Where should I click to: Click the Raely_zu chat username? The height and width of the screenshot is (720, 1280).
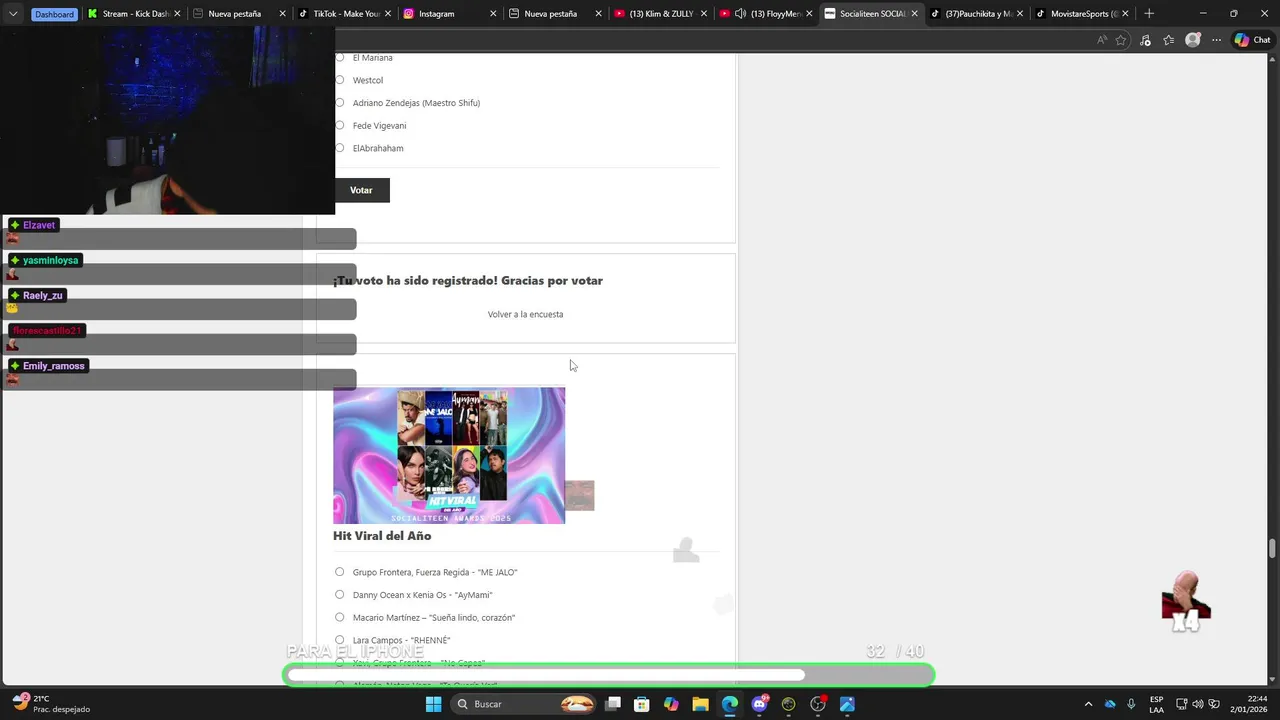[43, 295]
